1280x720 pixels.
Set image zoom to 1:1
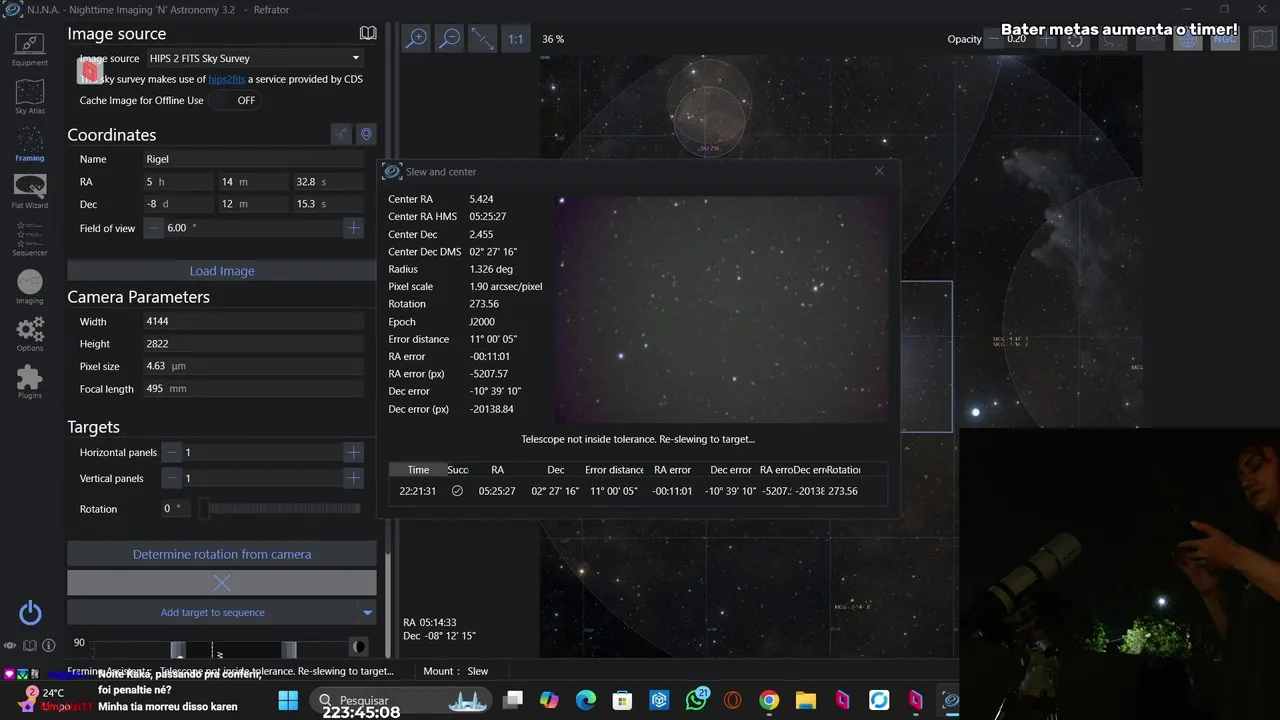515,39
